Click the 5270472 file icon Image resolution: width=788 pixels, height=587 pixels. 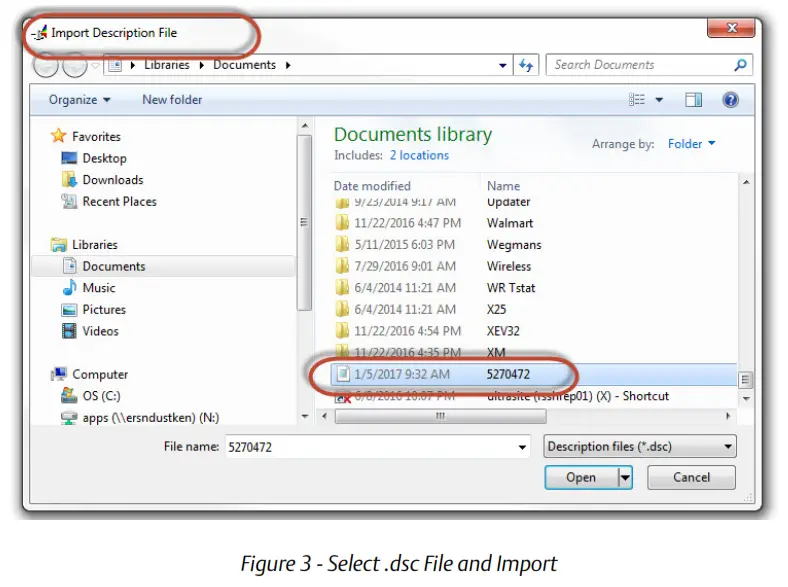pos(343,374)
